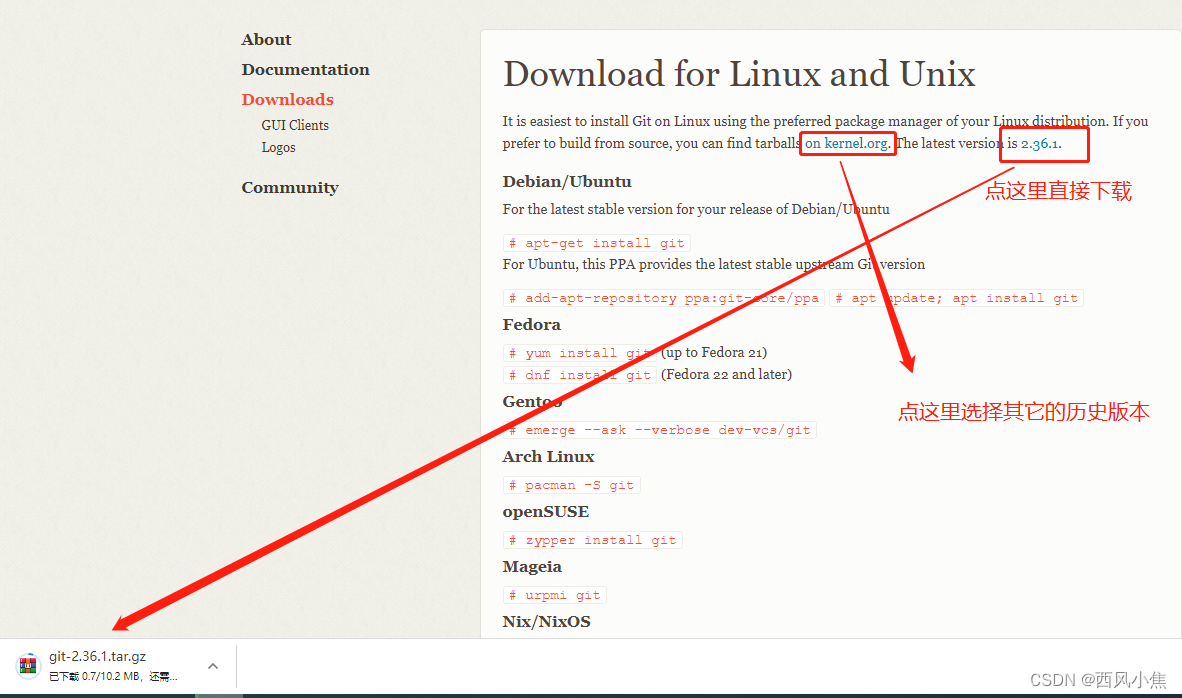Follow the 'on kernel.org' link
1182x698 pixels.
(x=846, y=143)
